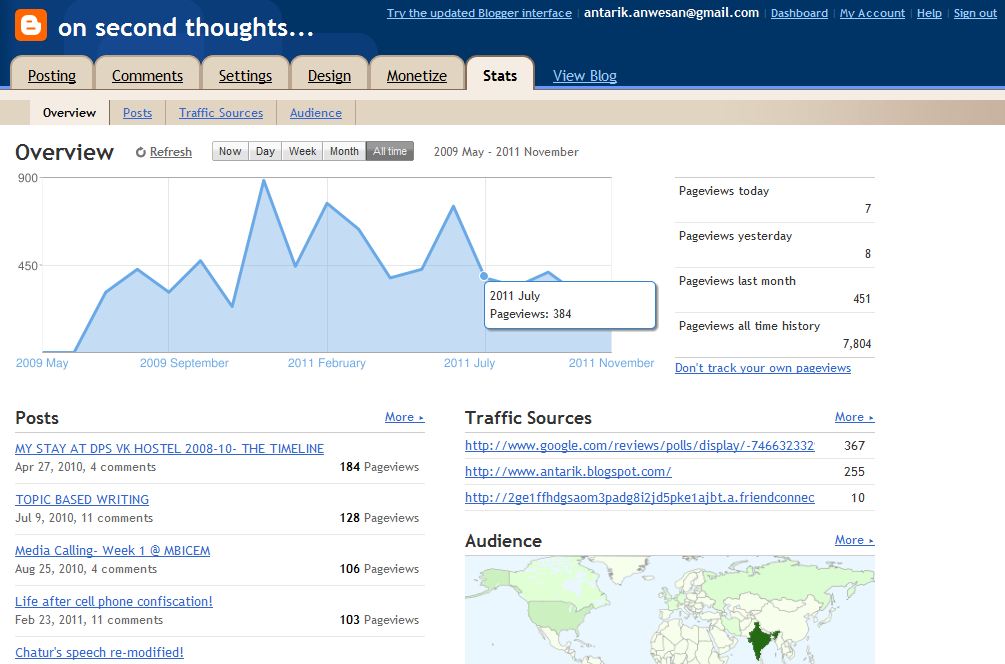The height and width of the screenshot is (664, 1005).
Task: Click the Sign out link
Action: [975, 13]
